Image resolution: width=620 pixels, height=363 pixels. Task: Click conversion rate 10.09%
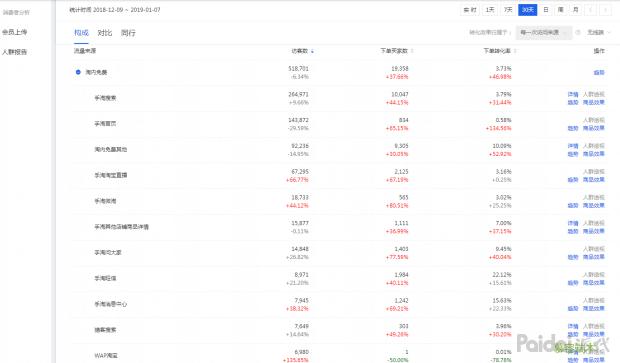click(x=502, y=146)
